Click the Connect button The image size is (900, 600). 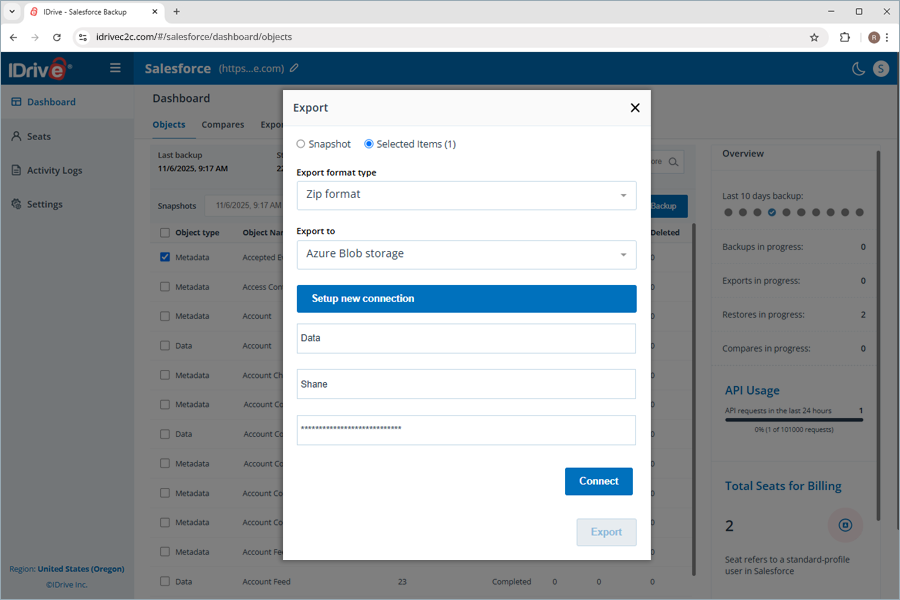pos(599,481)
